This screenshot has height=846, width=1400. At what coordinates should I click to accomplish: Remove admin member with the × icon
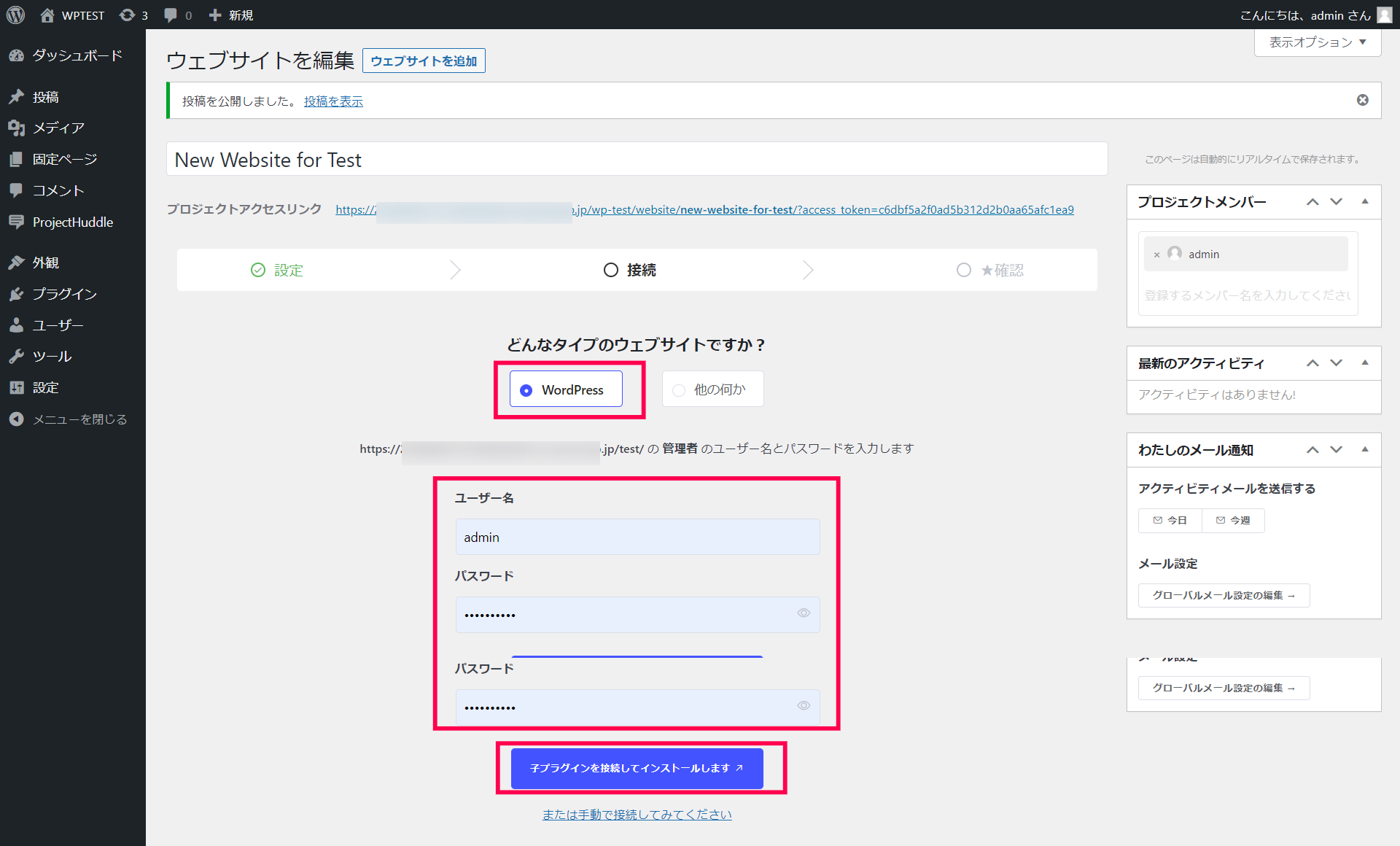point(1156,255)
